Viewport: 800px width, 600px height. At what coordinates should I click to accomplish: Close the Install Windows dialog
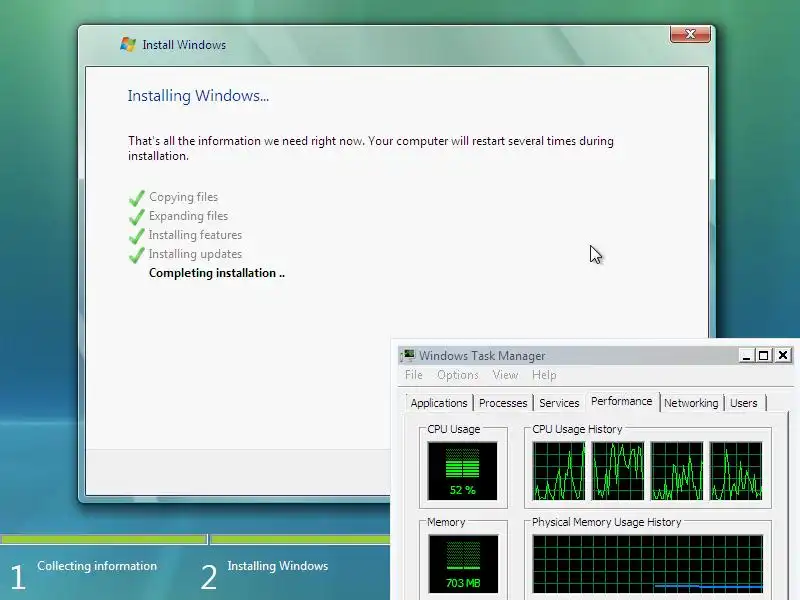(x=690, y=34)
